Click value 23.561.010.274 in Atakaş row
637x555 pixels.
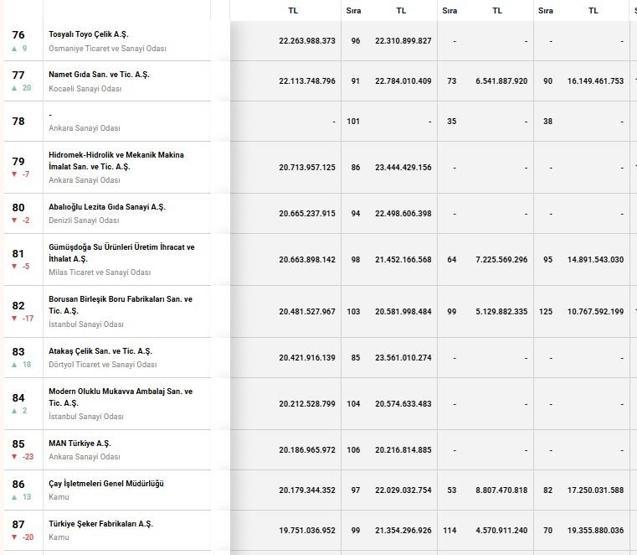click(x=403, y=358)
